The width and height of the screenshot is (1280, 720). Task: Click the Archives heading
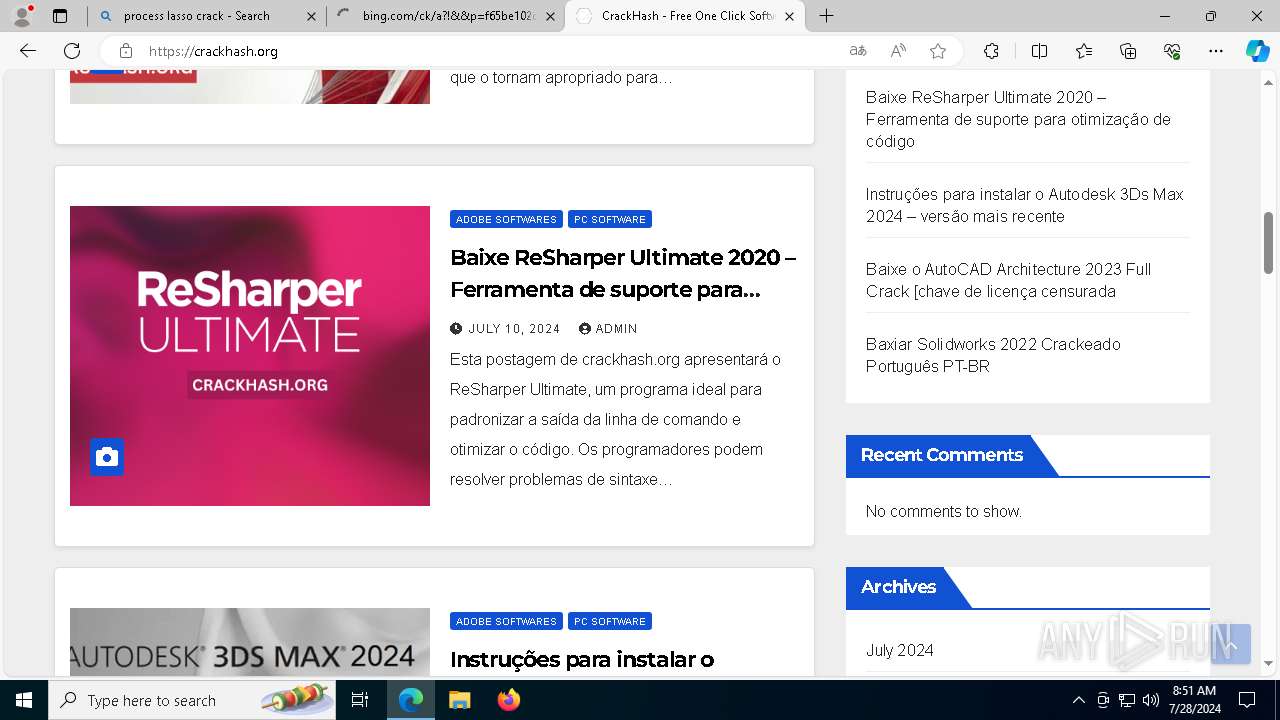pos(898,587)
